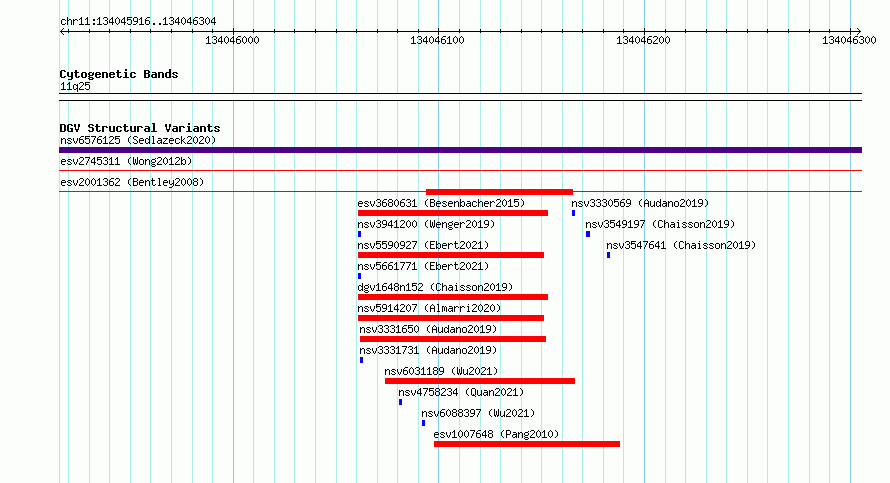Screen dimensions: 890x483
Task: Click the nsv3331731 (Audano2019) label
Action: pos(428,350)
